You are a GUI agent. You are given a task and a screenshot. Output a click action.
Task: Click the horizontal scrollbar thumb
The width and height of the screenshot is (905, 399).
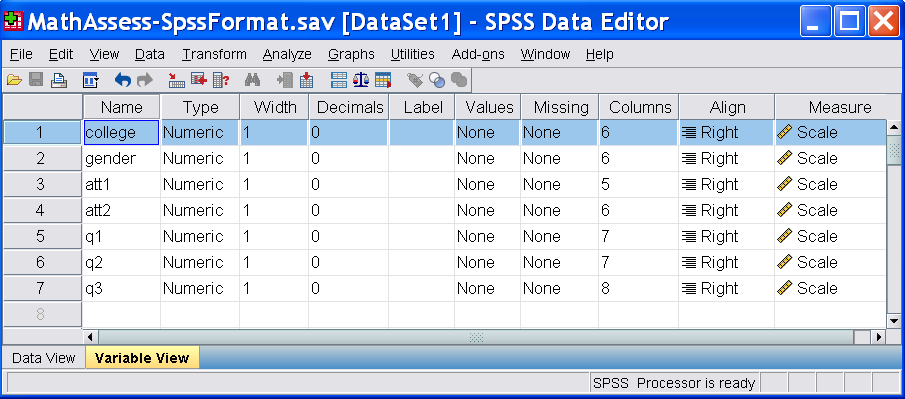(476, 337)
